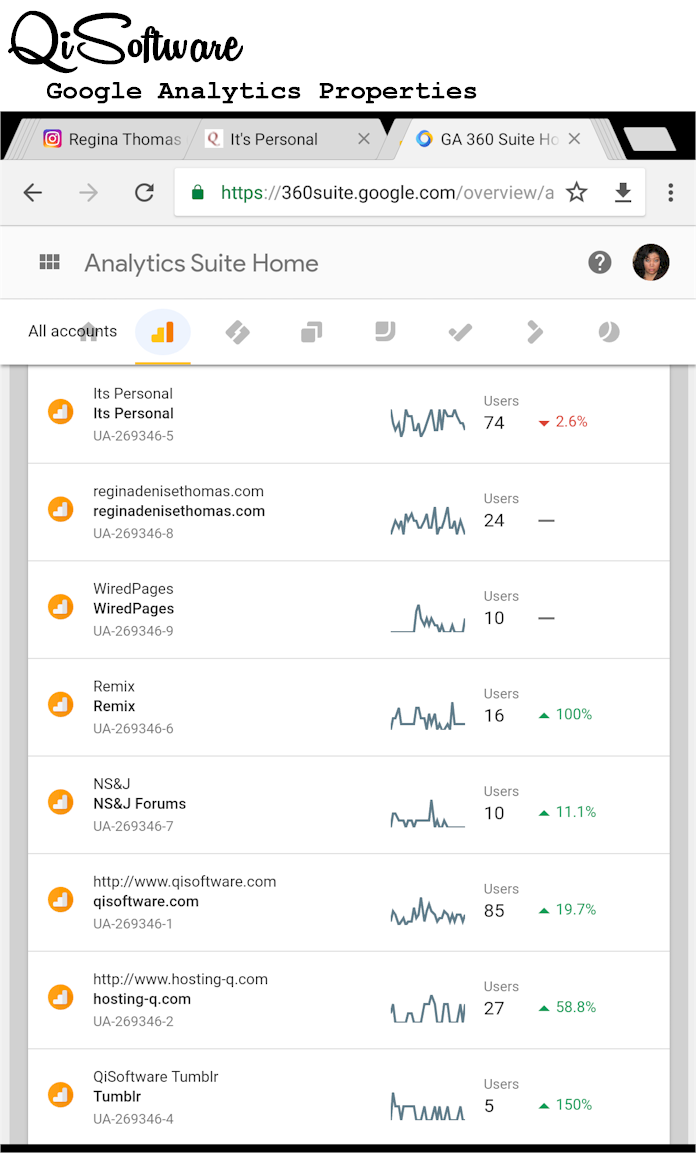The width and height of the screenshot is (697, 1154).
Task: Click the WiredPages users sparkline
Action: 428,618
